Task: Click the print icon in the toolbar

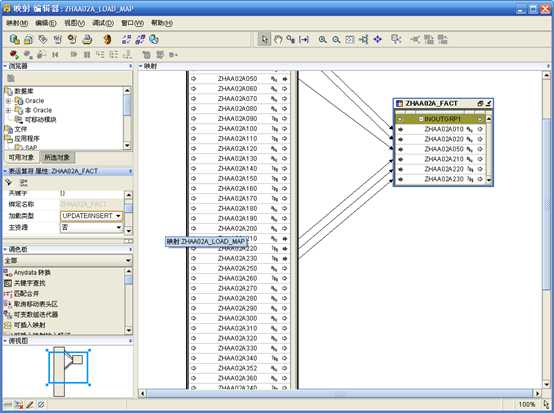Action: pyautogui.click(x=87, y=39)
